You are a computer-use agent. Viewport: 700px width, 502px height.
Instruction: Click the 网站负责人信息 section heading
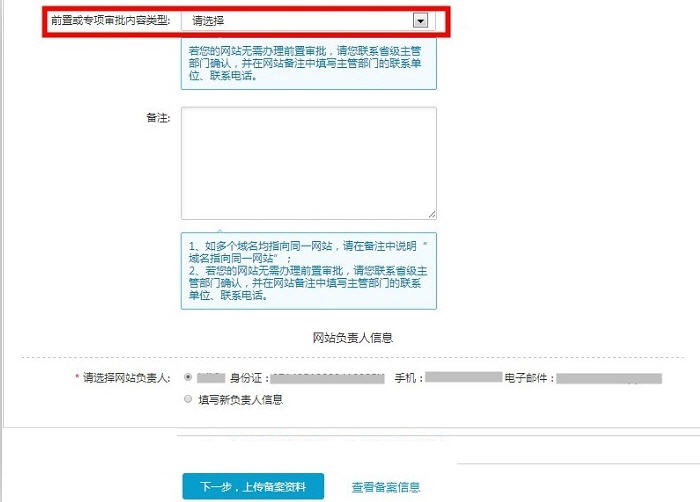tap(353, 338)
